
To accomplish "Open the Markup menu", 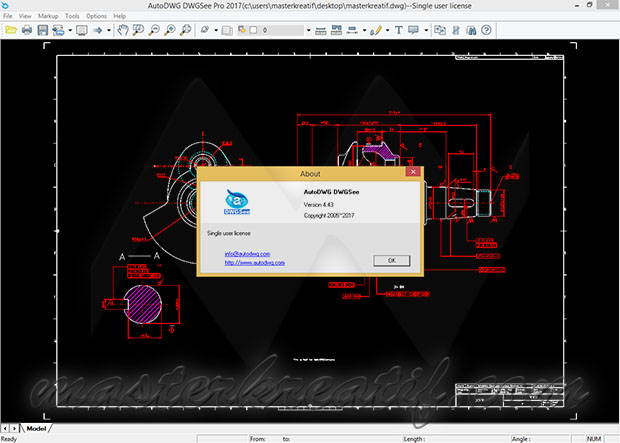I will (48, 16).
